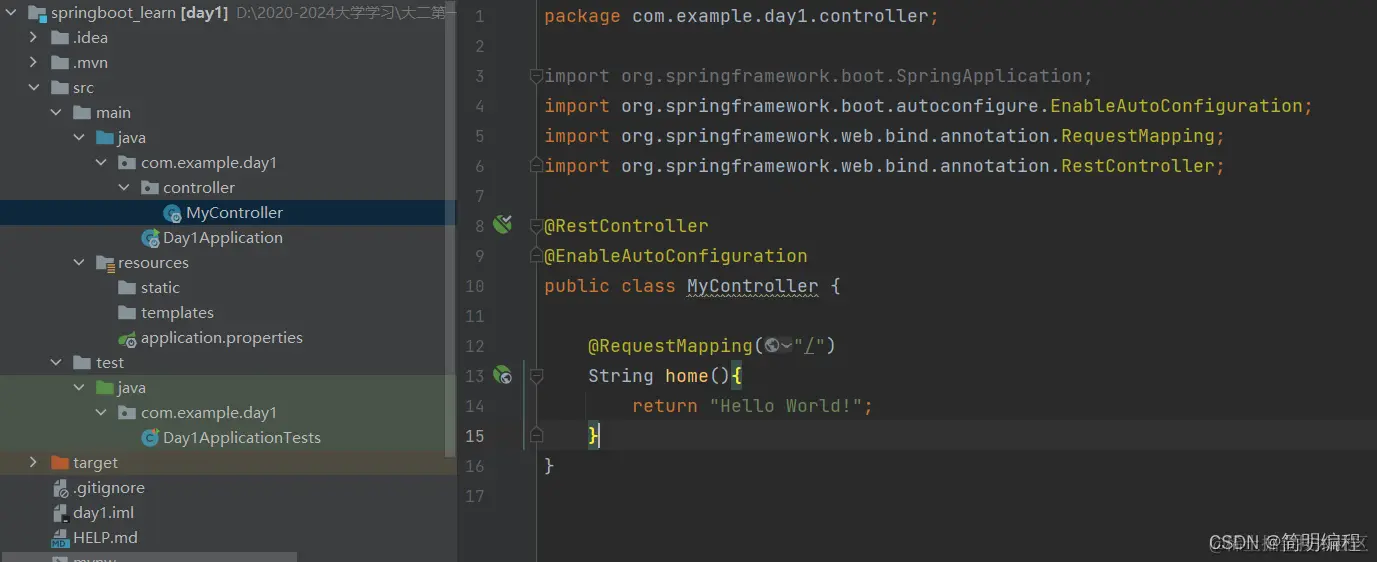Open HELP.md markdown file

[105, 538]
